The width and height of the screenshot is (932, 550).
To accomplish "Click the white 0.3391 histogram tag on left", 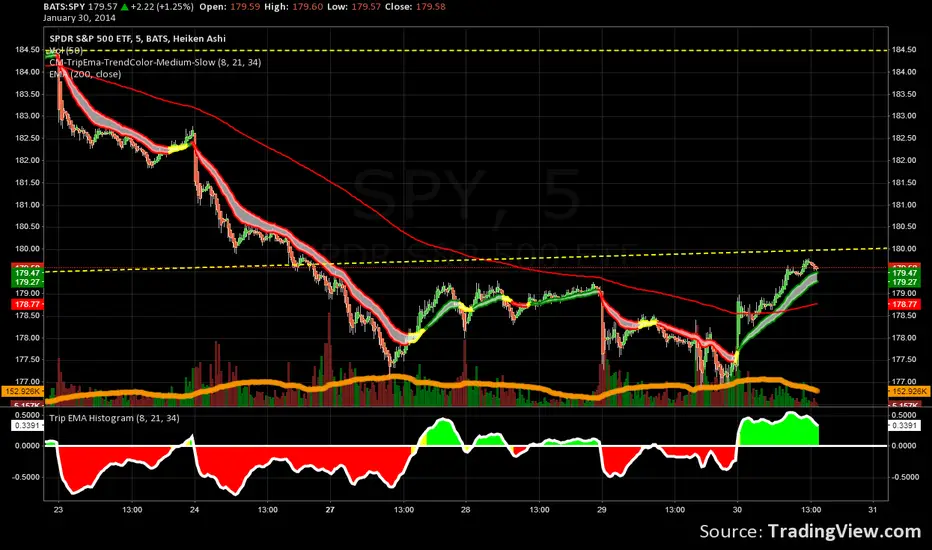I will click(27, 426).
